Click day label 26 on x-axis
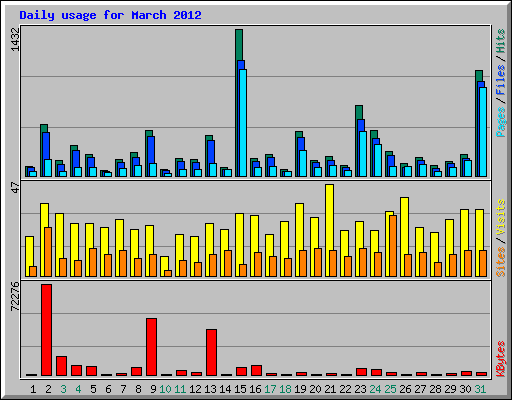Image resolution: width=512 pixels, height=400 pixels. 405,389
